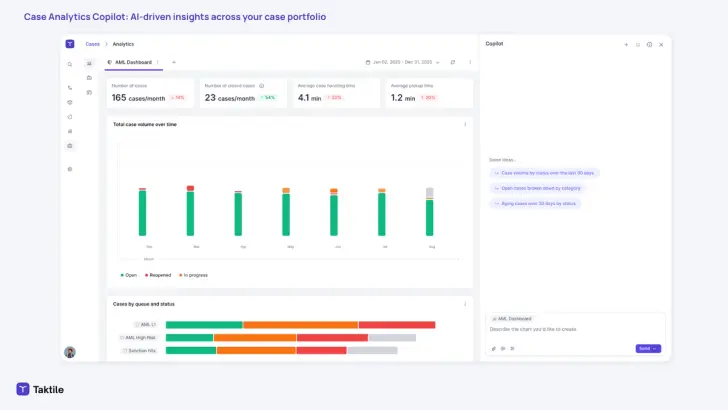Viewport: 728px width, 410px height.
Task: Open AML Dashboard tab options menu
Action: [158, 62]
